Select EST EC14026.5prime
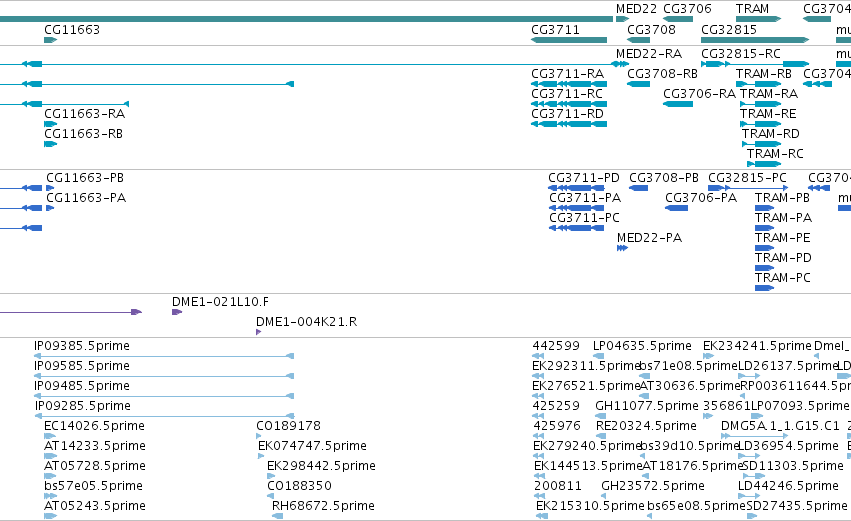 pyautogui.click(x=94, y=427)
